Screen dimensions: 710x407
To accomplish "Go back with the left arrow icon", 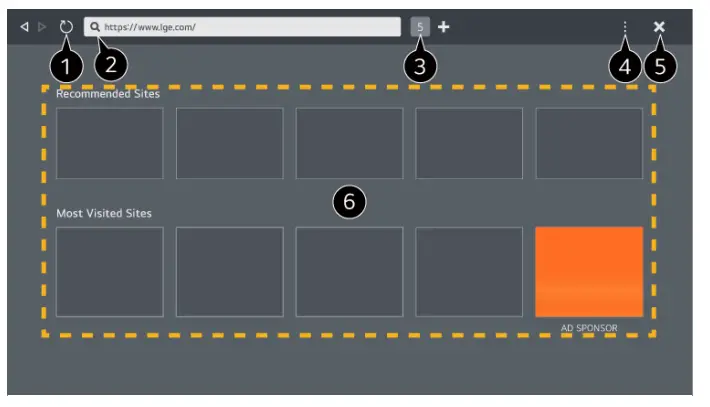I will click(x=24, y=27).
